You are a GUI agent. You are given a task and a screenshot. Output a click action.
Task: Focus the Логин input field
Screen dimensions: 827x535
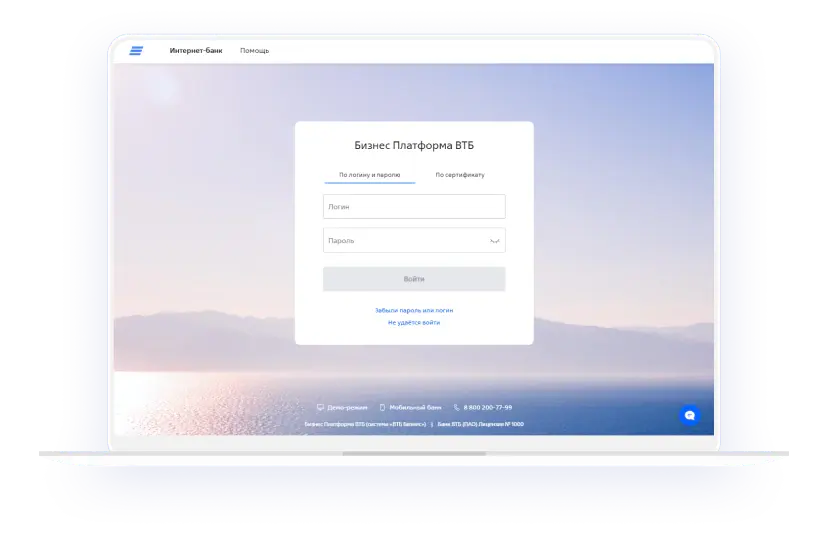(414, 206)
